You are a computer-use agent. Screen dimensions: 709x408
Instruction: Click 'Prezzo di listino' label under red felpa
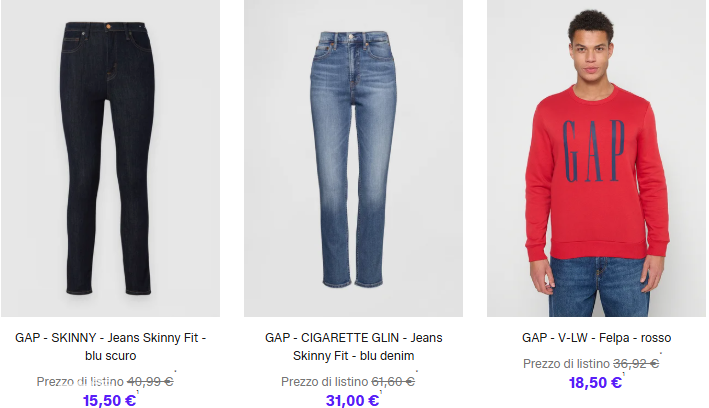[566, 364]
